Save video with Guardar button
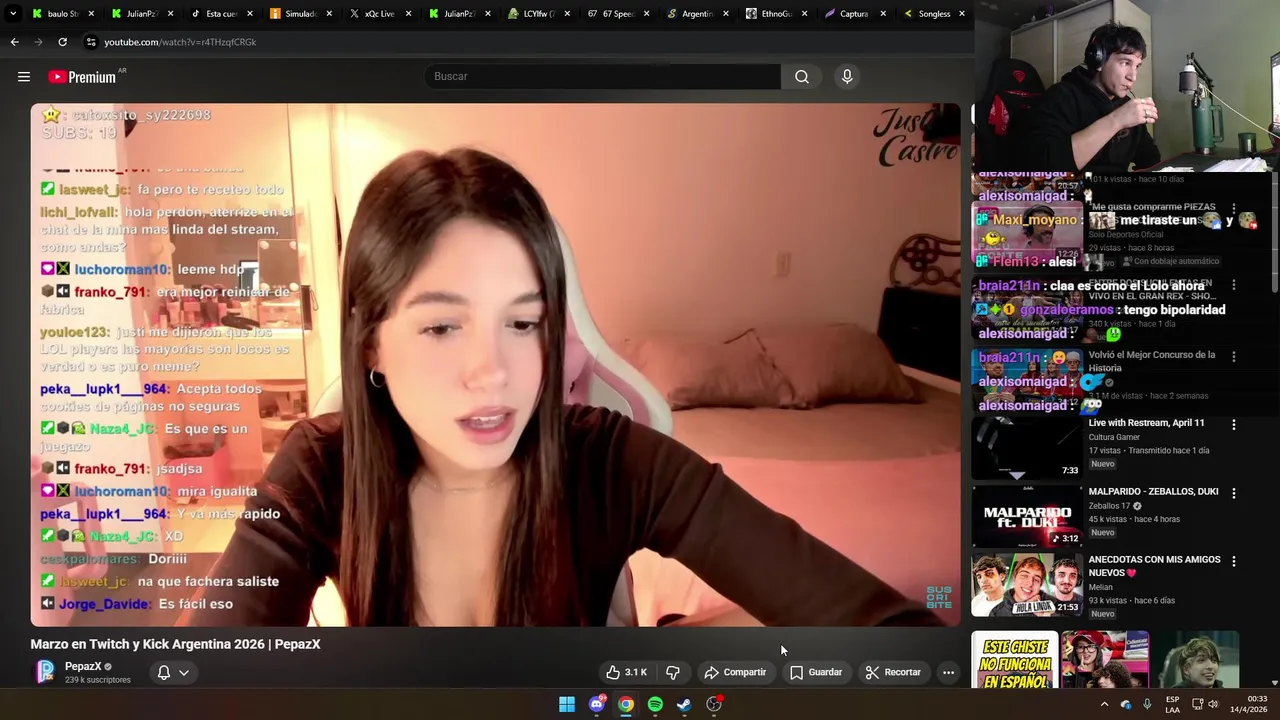 (816, 672)
